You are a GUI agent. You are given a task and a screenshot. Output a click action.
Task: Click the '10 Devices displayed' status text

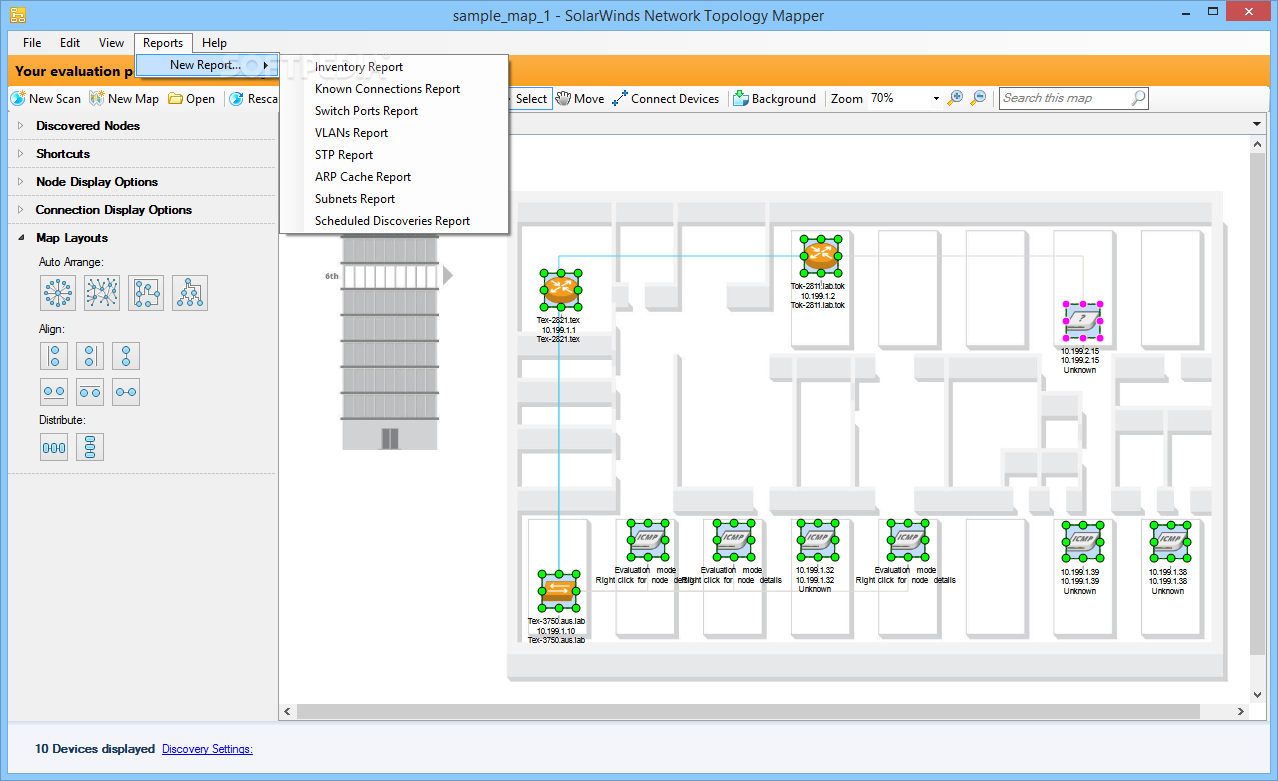[95, 749]
